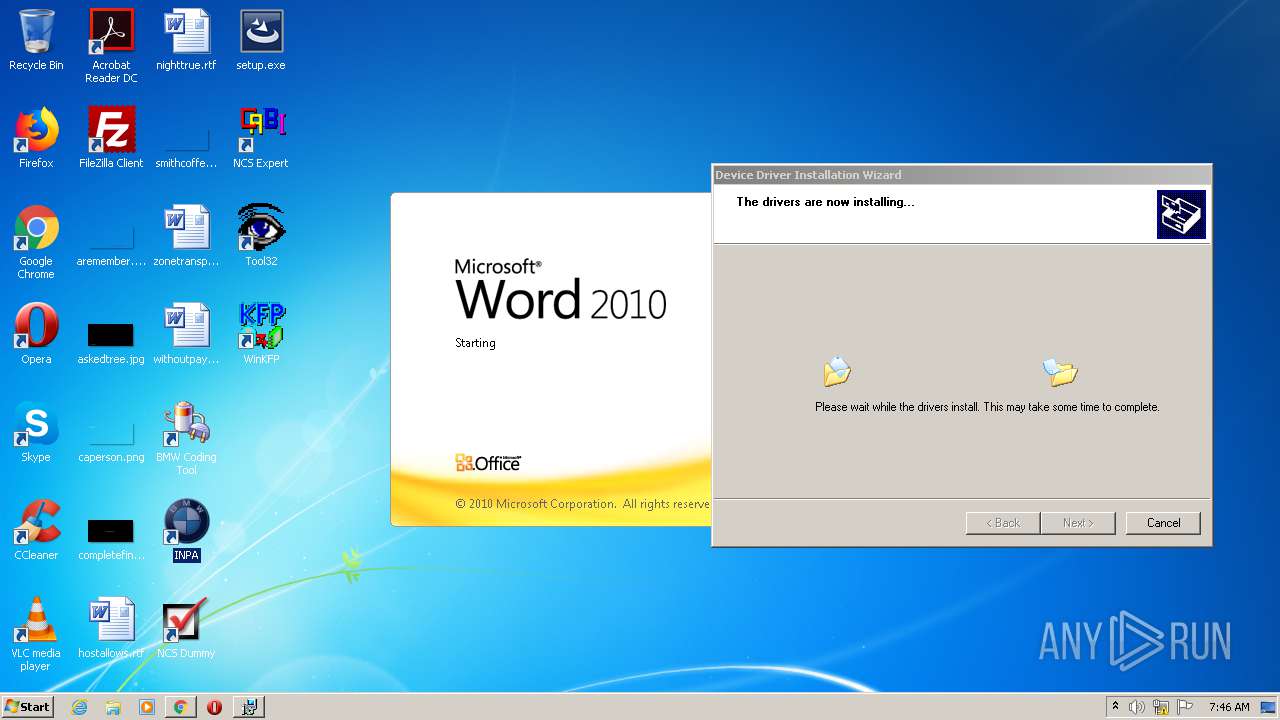Launch Acrobat Reader DC shortcut
The height and width of the screenshot is (720, 1280).
111,46
